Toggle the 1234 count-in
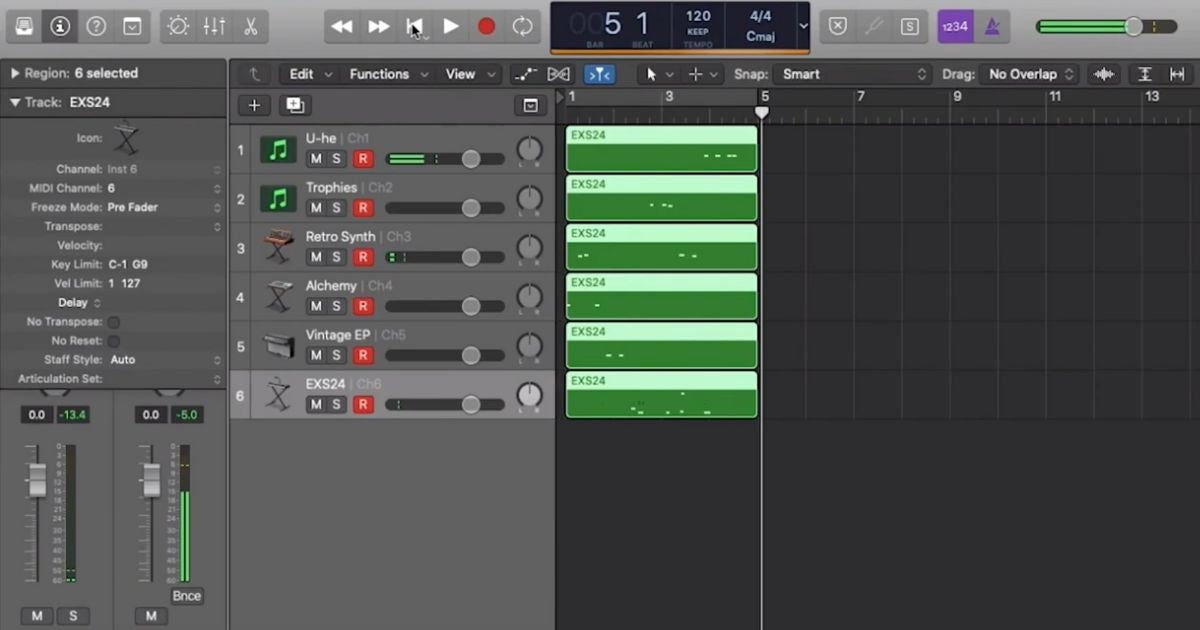 (954, 26)
